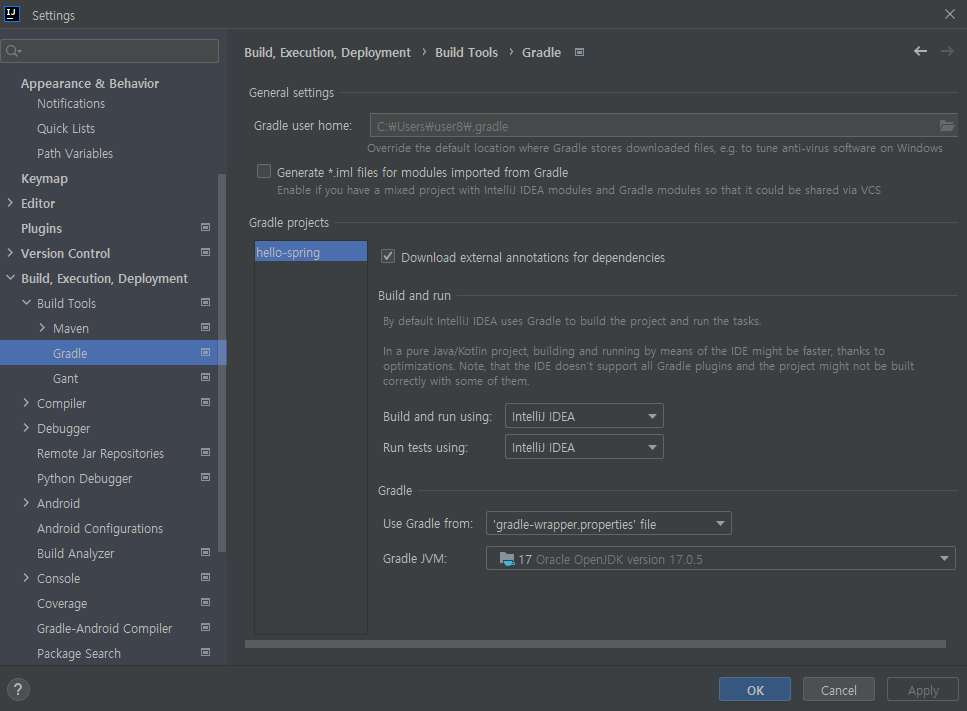Expand the Debugger node
967x711 pixels.
(x=26, y=428)
